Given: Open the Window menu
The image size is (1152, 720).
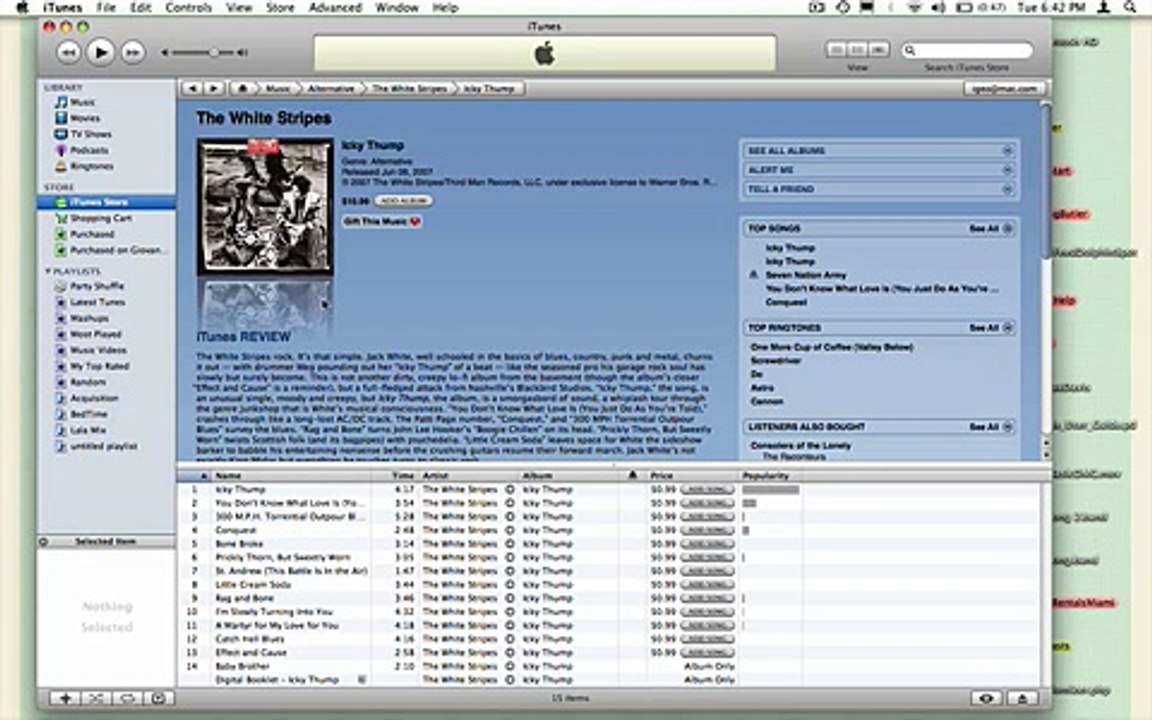Looking at the screenshot, I should (397, 7).
